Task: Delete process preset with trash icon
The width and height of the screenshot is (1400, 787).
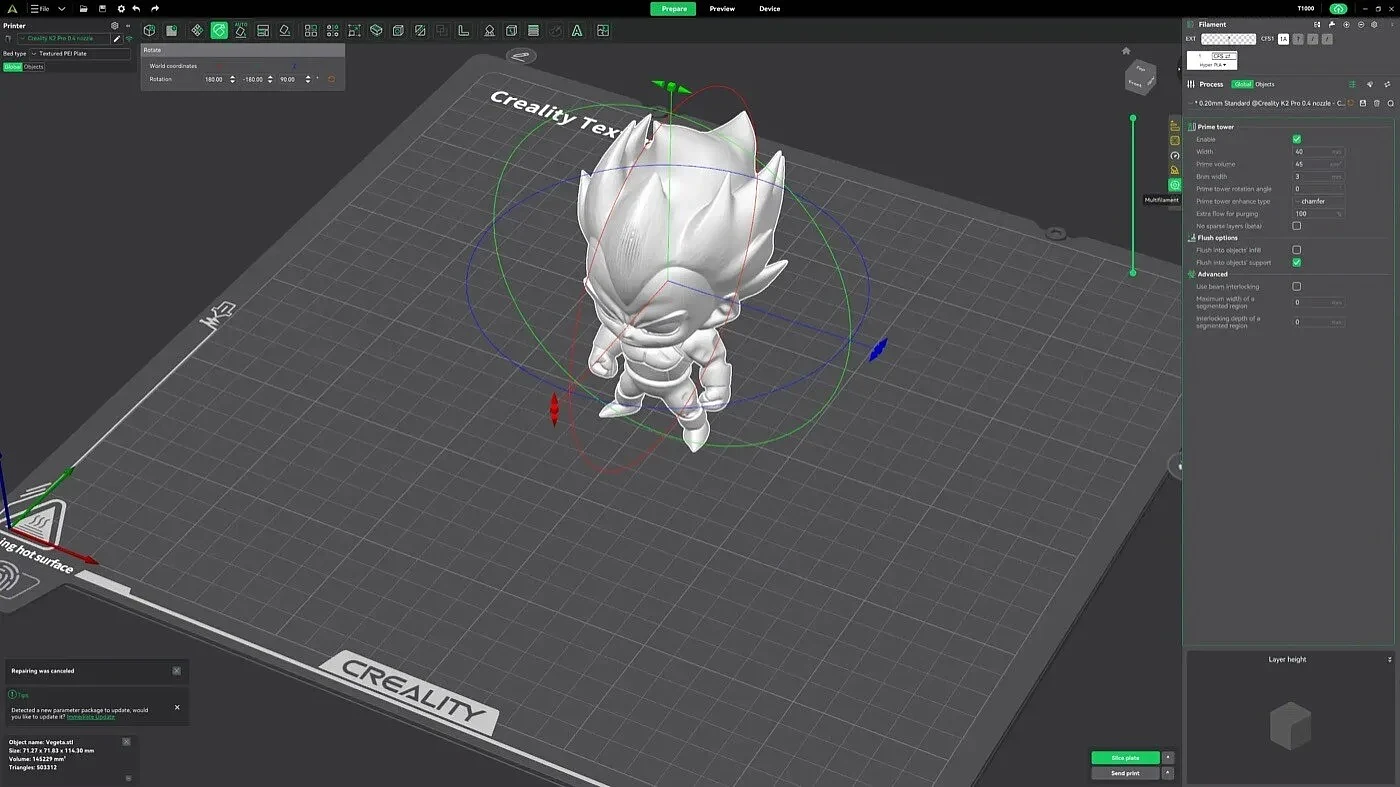Action: [x=1376, y=103]
